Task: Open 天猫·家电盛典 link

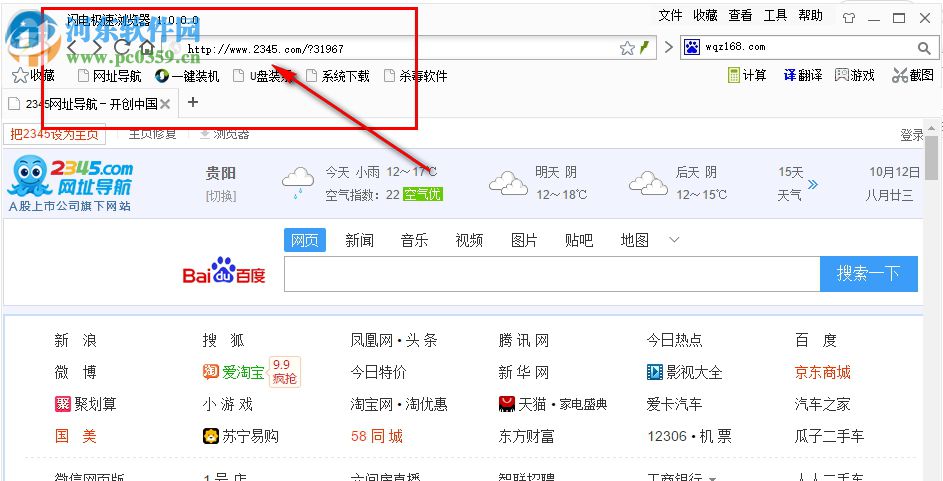Action: [553, 404]
